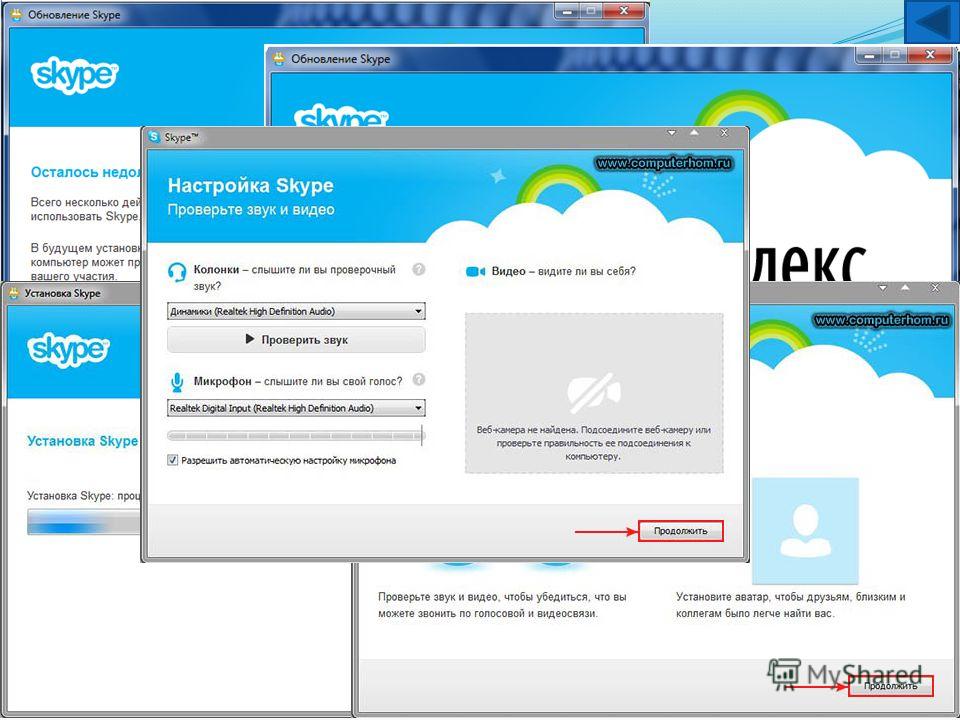This screenshot has width=960, height=720.
Task: Click the Проверьте звук и видео, чтобы убедиться text
Action: (x=502, y=605)
